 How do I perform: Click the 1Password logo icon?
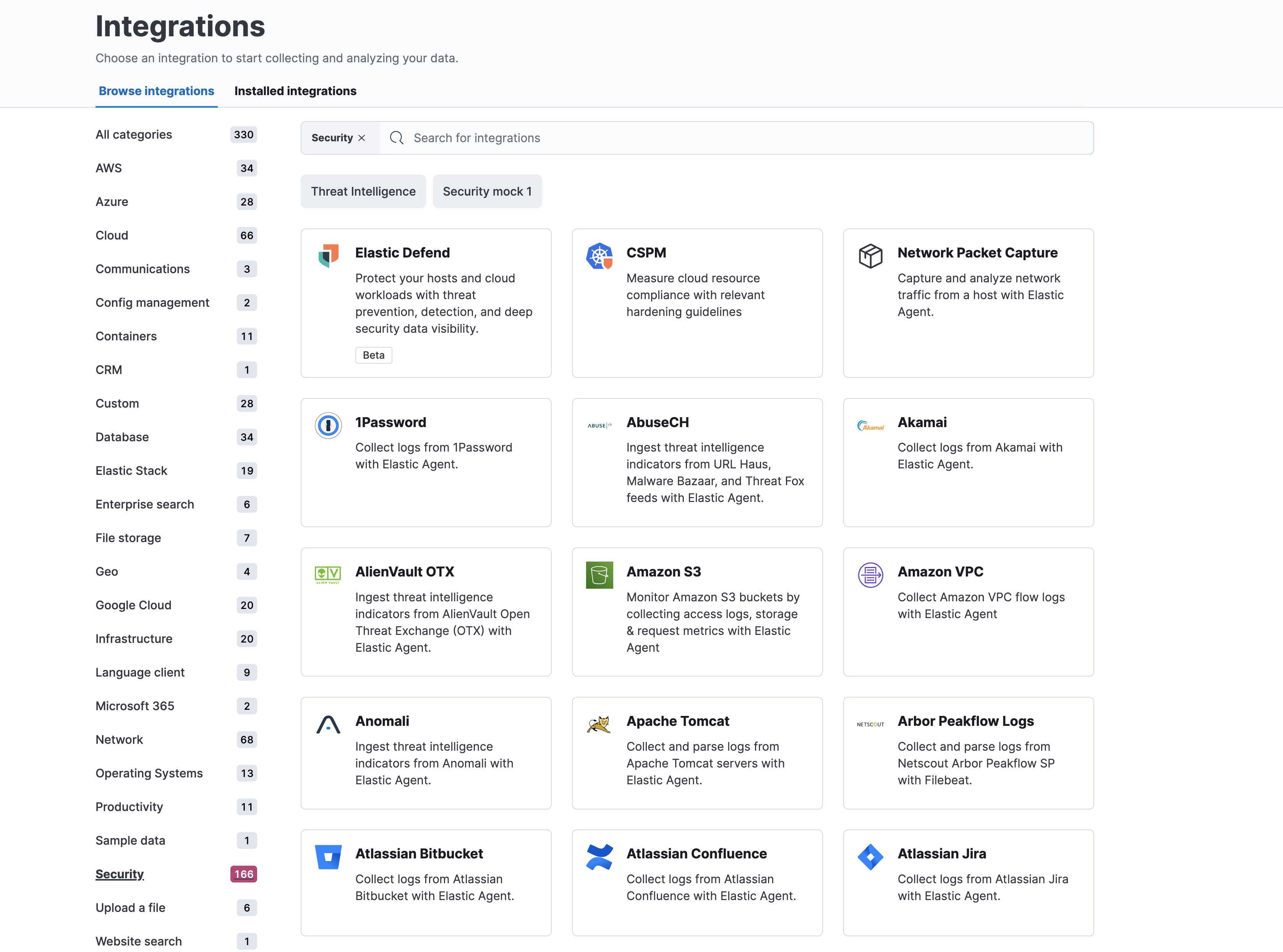point(328,426)
